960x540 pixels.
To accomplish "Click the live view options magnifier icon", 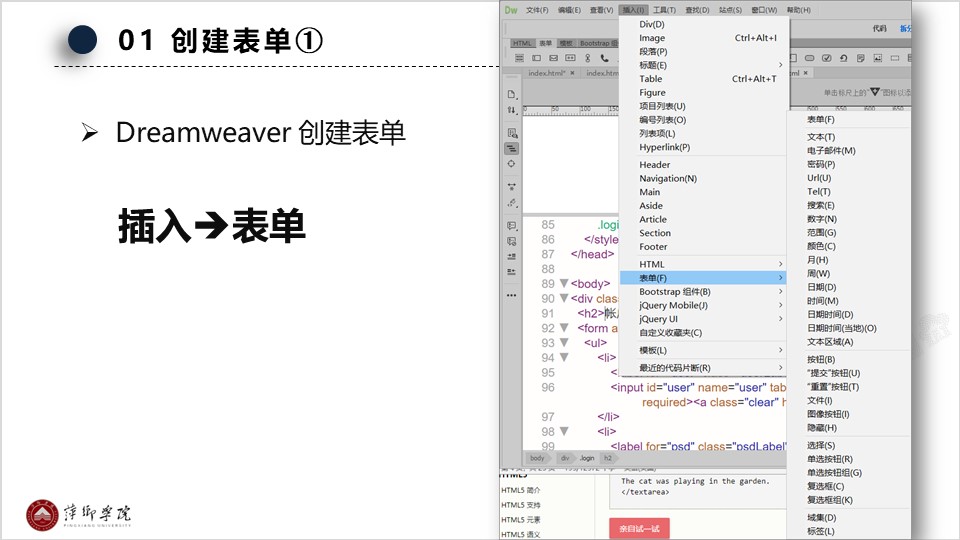I will click(x=512, y=133).
